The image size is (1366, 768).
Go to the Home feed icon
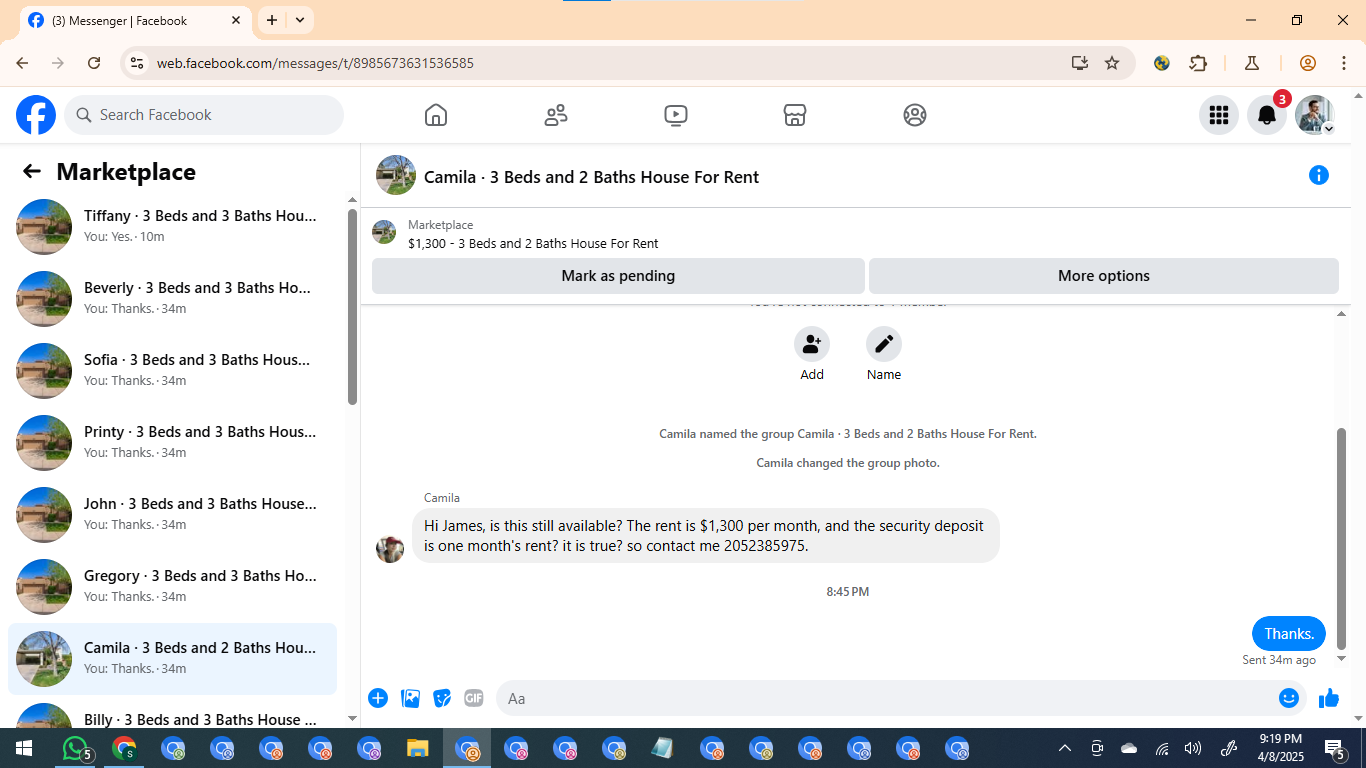coord(436,115)
